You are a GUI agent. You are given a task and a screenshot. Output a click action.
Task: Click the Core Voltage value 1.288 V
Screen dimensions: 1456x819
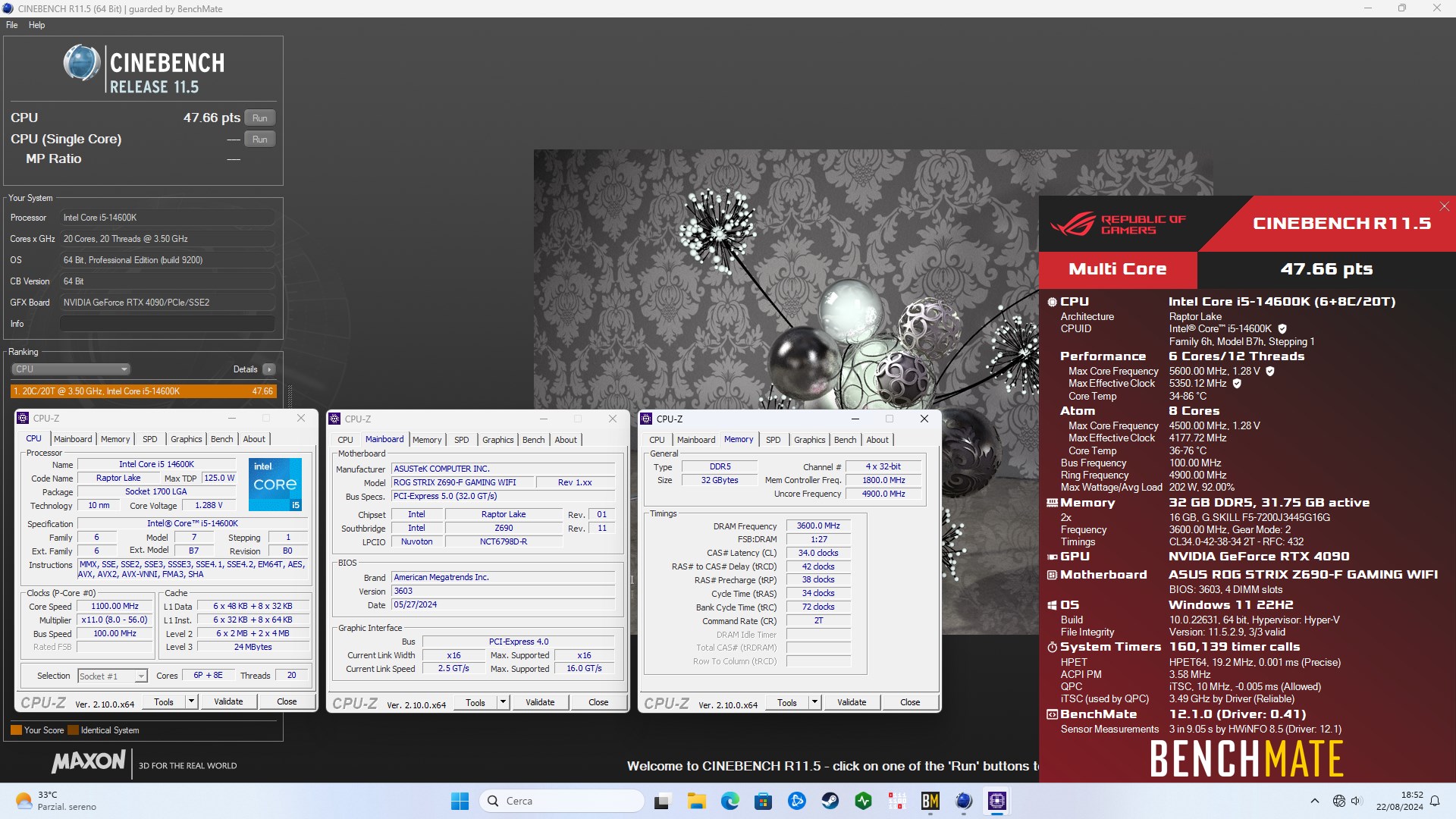pyautogui.click(x=209, y=505)
